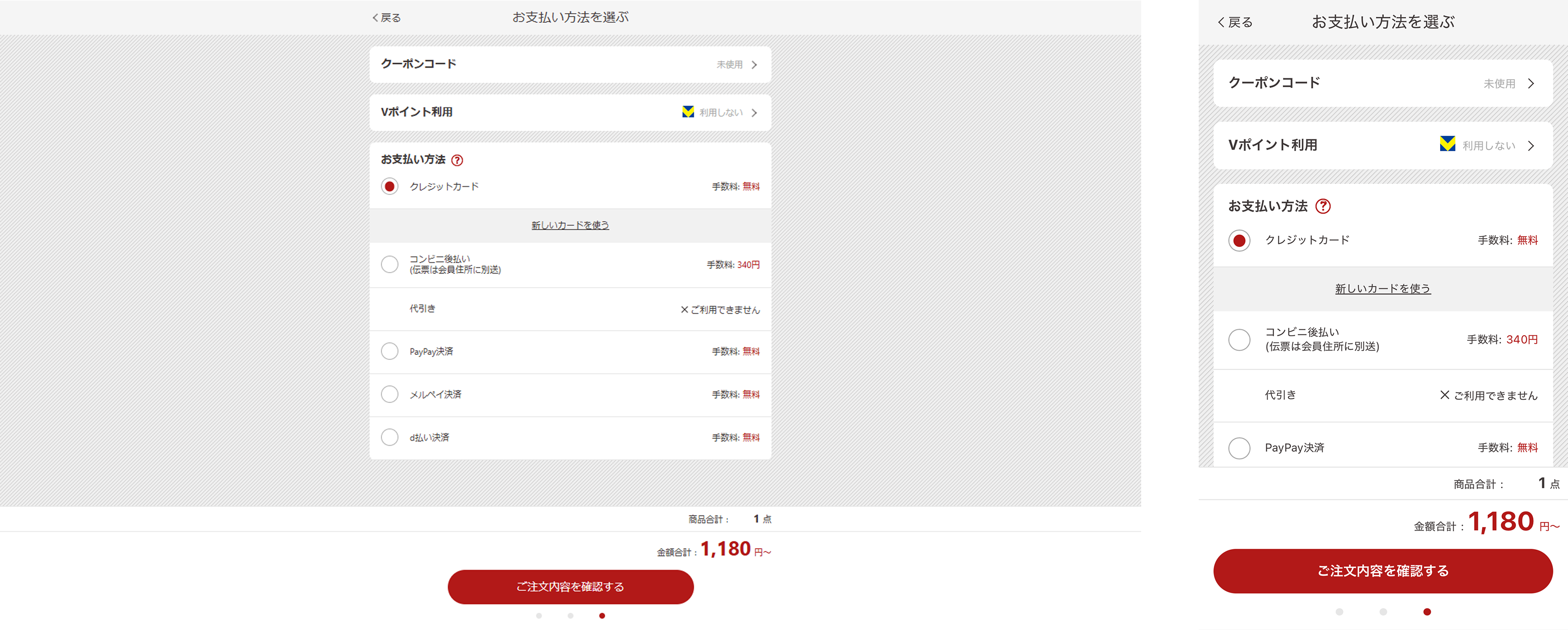The image size is (1568, 630).
Task: Click the first pagination dot in the mobile view
Action: tap(1339, 612)
